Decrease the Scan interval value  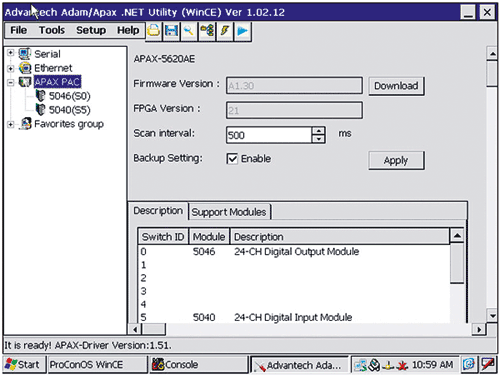pyautogui.click(x=319, y=139)
